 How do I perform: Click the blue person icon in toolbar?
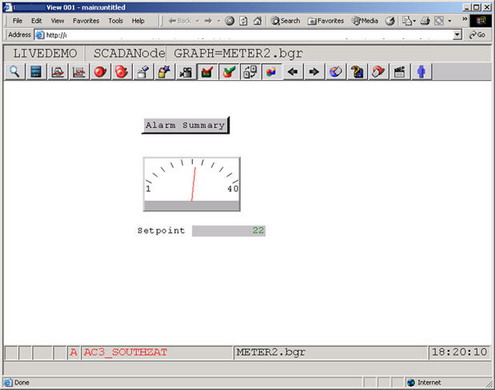[421, 72]
